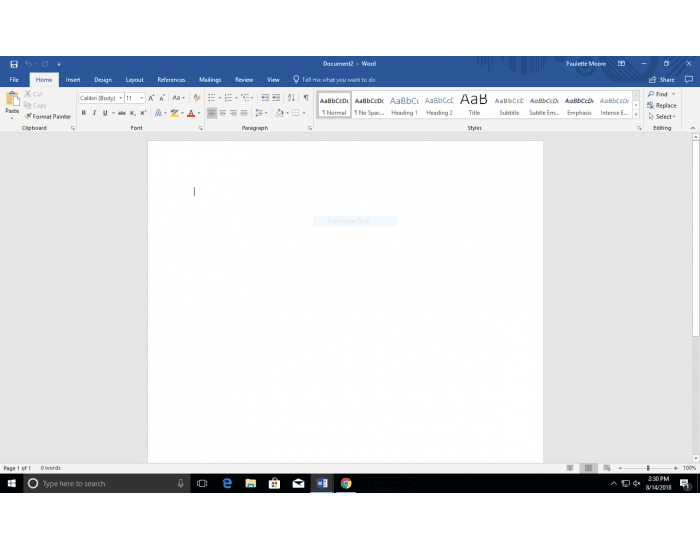Open the References tab
This screenshot has width=700, height=550.
[x=171, y=80]
